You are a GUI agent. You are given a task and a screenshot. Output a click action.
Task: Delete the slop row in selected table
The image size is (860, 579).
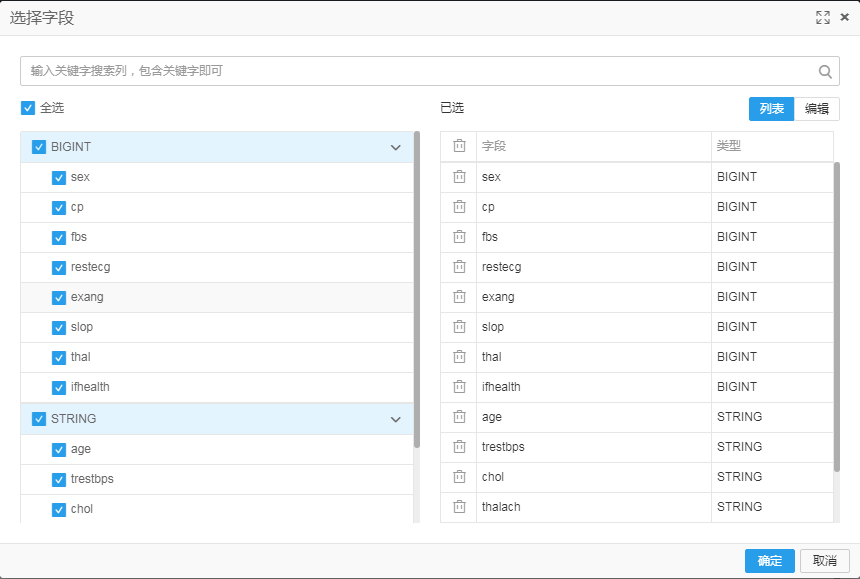460,327
